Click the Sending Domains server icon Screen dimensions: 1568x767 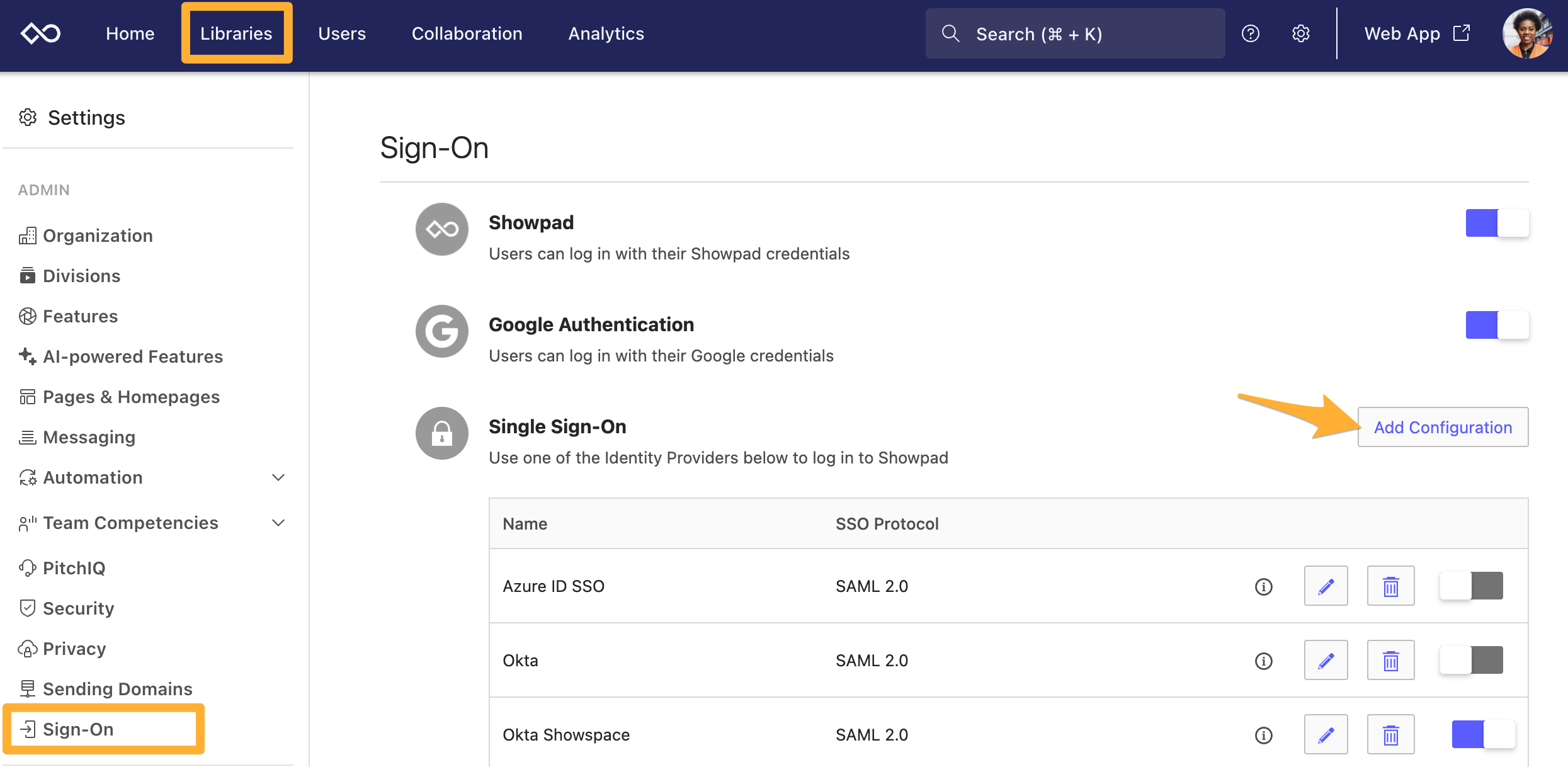tap(28, 689)
